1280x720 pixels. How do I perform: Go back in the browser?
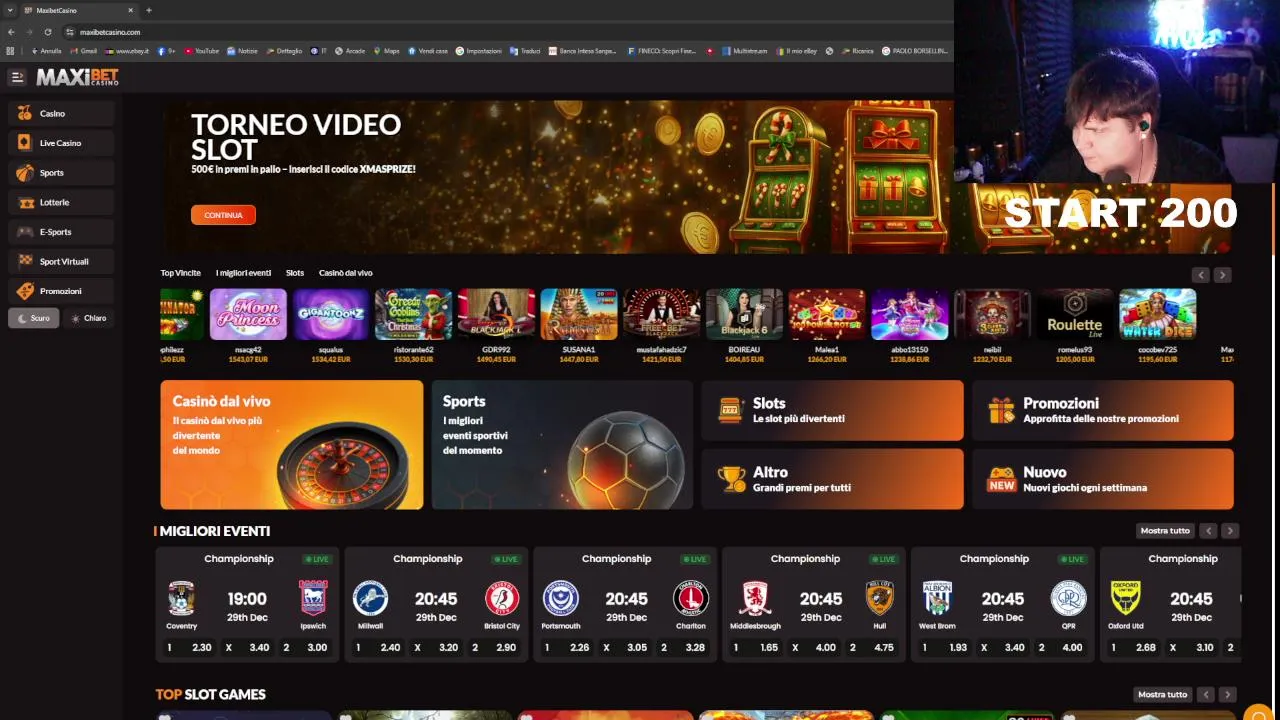11,32
